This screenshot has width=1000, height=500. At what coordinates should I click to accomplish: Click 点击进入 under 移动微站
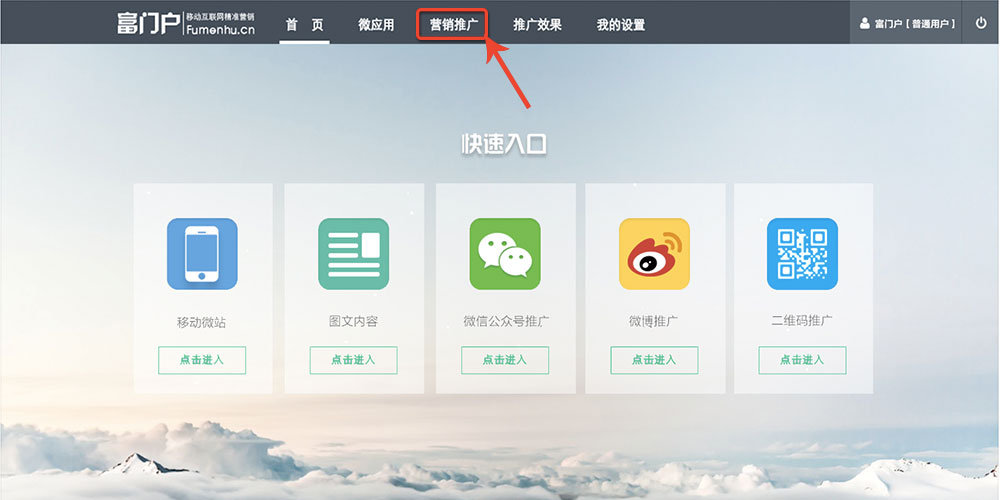tap(202, 360)
